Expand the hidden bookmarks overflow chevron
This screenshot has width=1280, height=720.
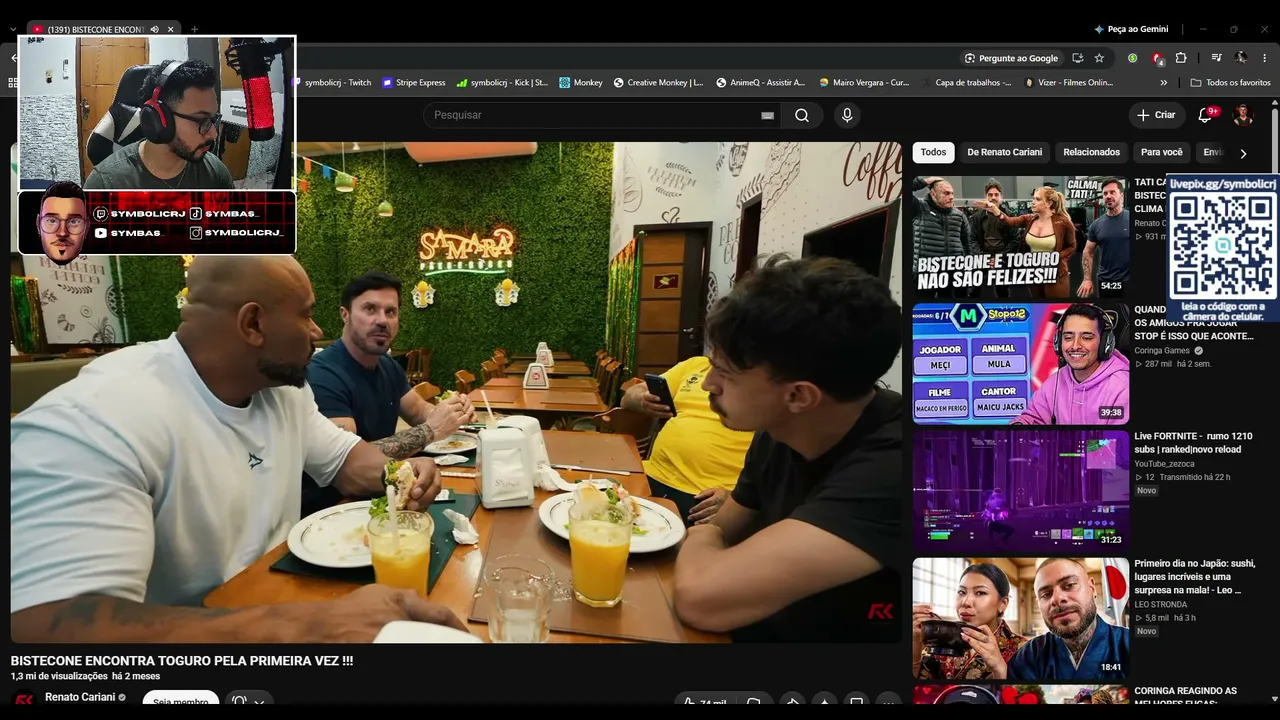pyautogui.click(x=1164, y=83)
